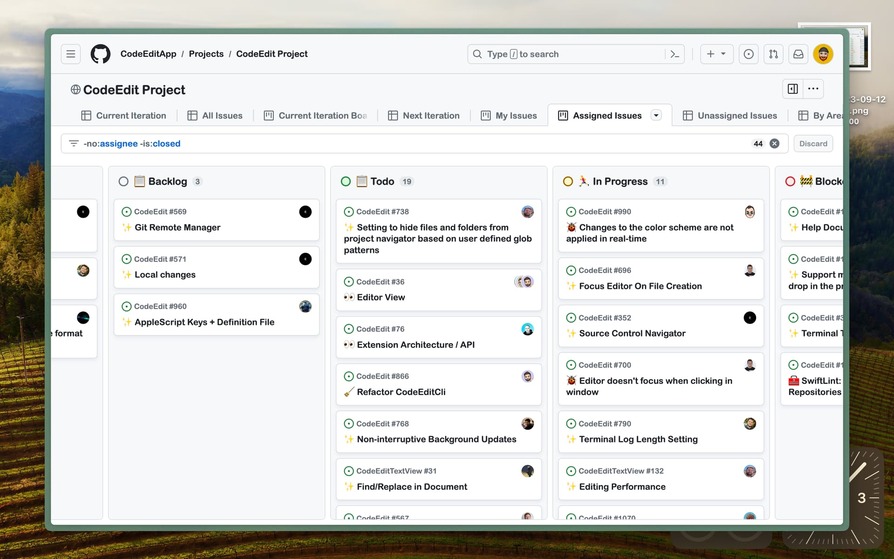Click the assignee avatar on CodeEdit #76
The width and height of the screenshot is (894, 559).
[x=527, y=329]
